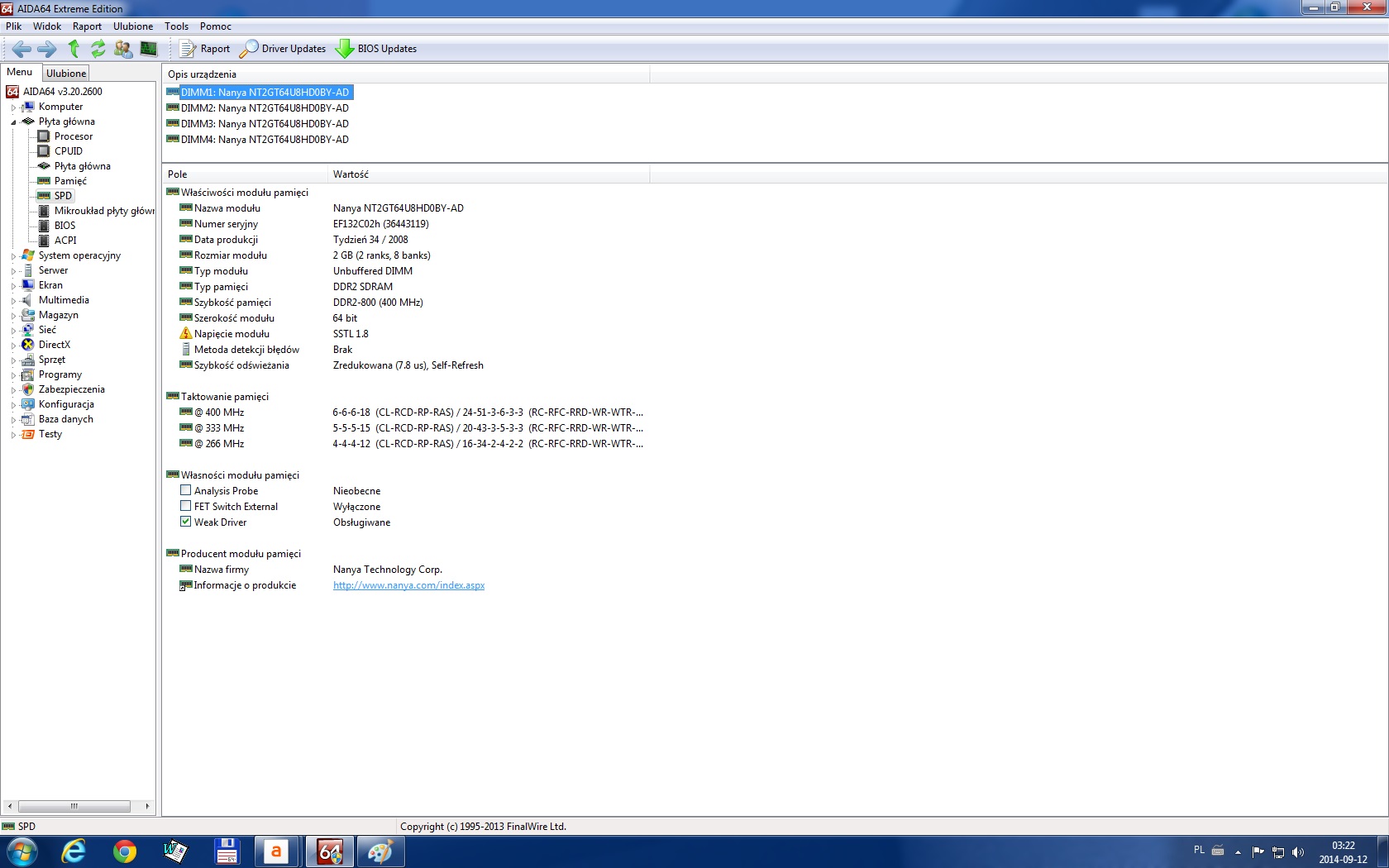The width and height of the screenshot is (1389, 868).
Task: Click the tree scrollbar right arrow
Action: tap(147, 806)
